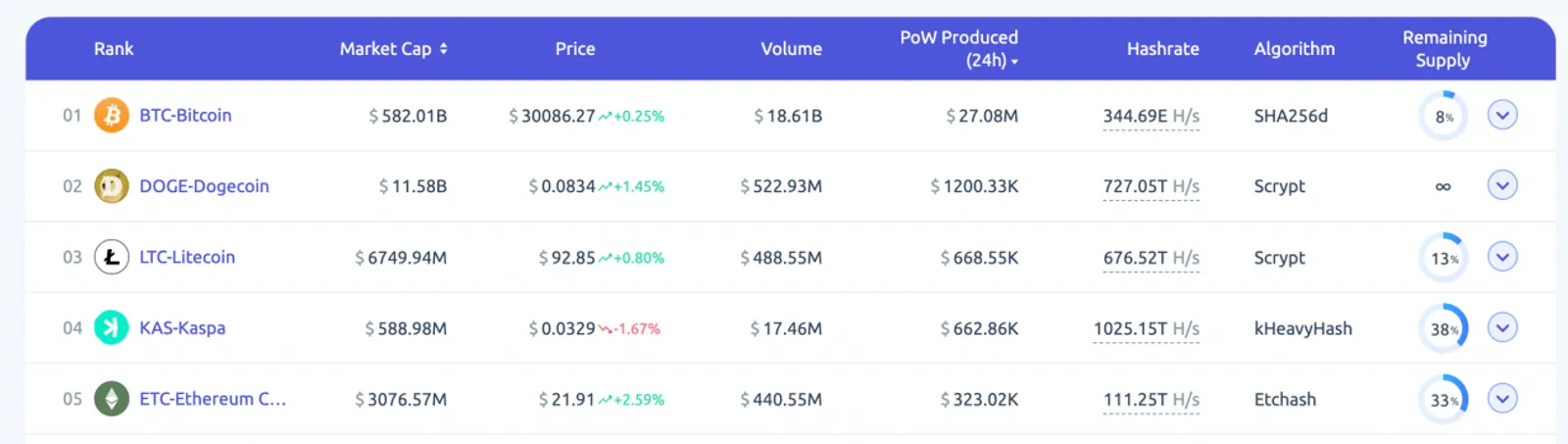Click the Ethereum Classic coin logo icon
Image resolution: width=1568 pixels, height=444 pixels.
pos(112,399)
